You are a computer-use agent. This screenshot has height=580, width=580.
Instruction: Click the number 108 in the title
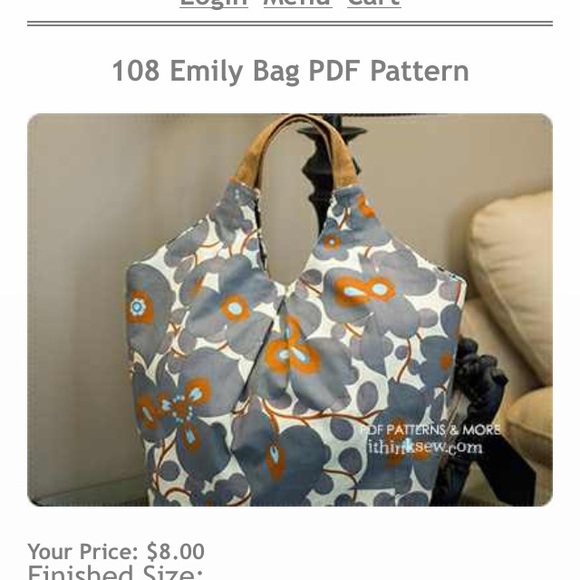(x=136, y=71)
